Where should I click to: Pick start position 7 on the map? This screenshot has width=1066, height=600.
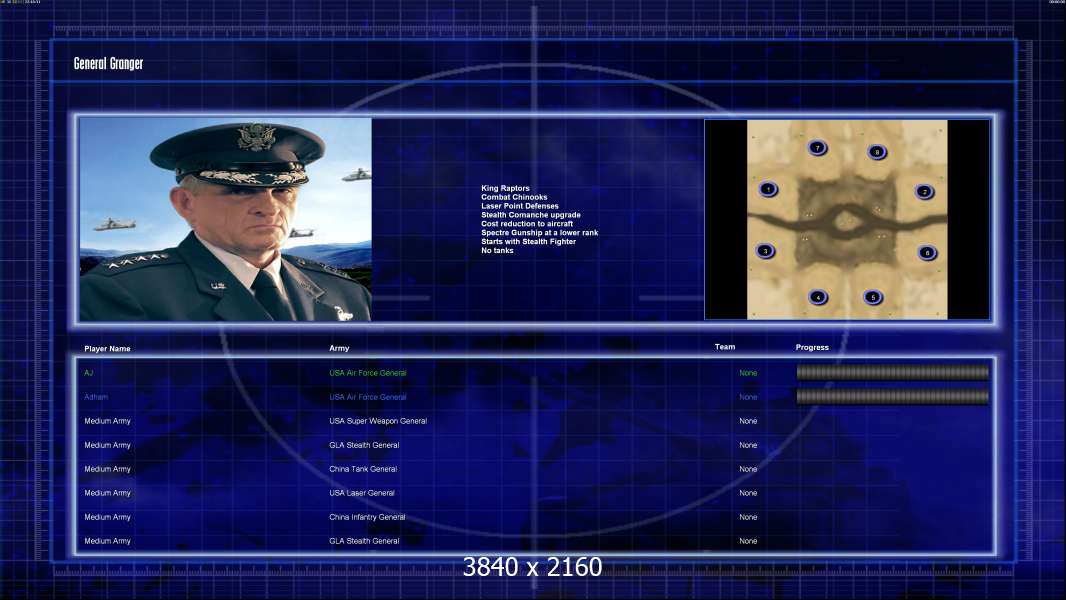818,147
